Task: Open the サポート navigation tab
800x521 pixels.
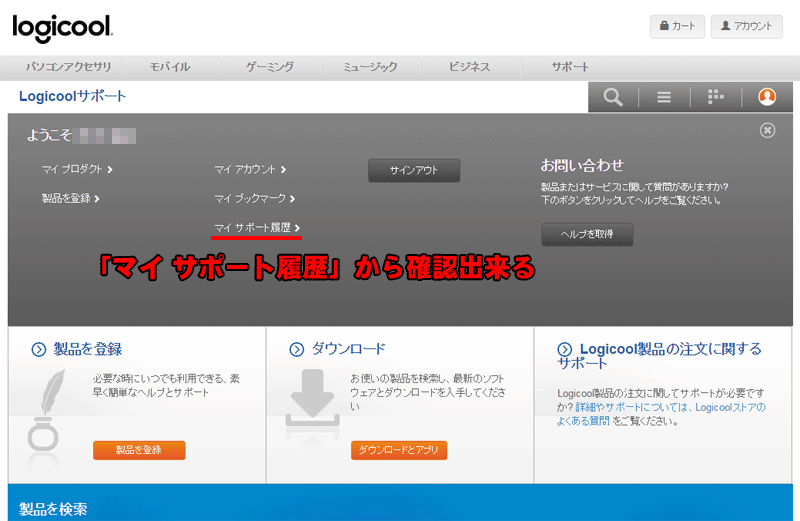Action: 570,67
